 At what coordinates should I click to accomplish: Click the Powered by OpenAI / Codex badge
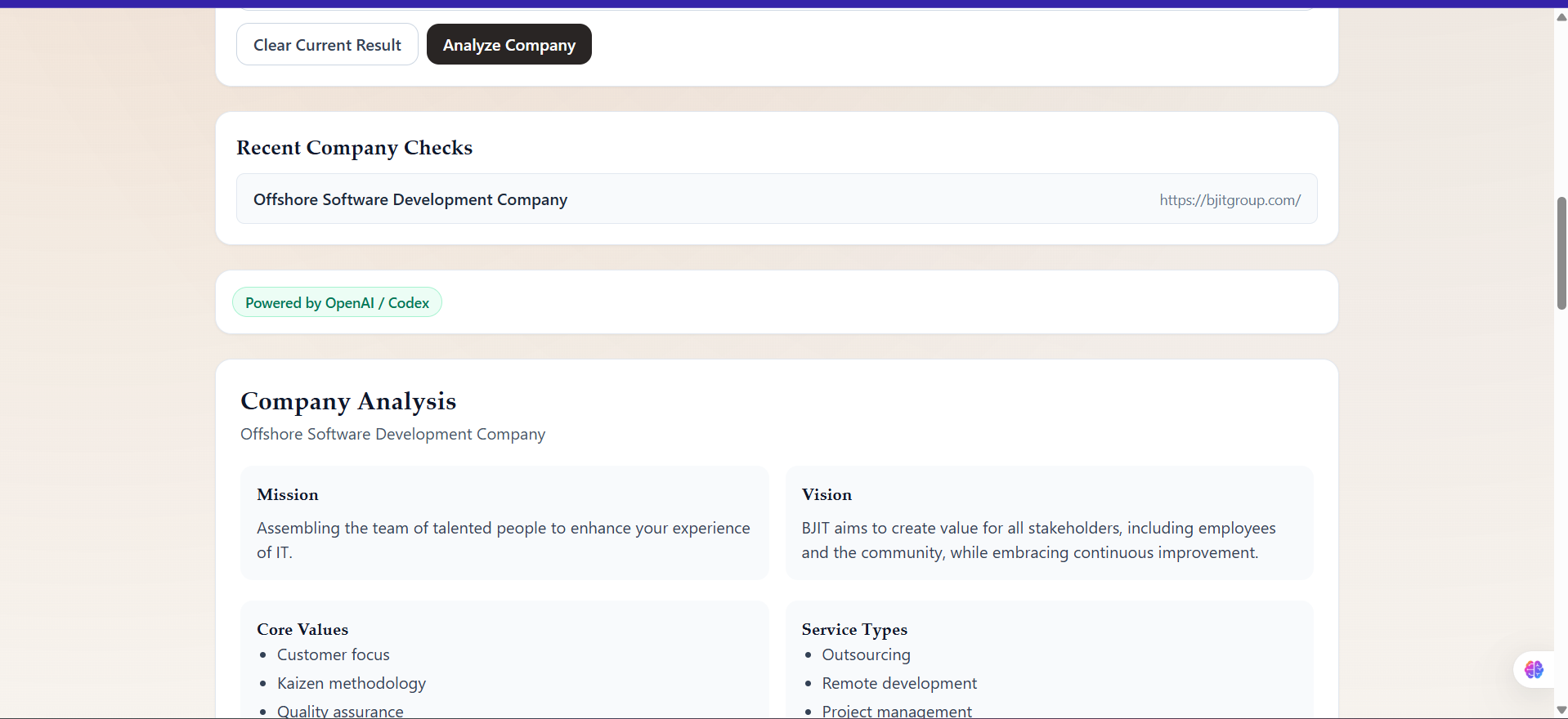pyautogui.click(x=337, y=302)
